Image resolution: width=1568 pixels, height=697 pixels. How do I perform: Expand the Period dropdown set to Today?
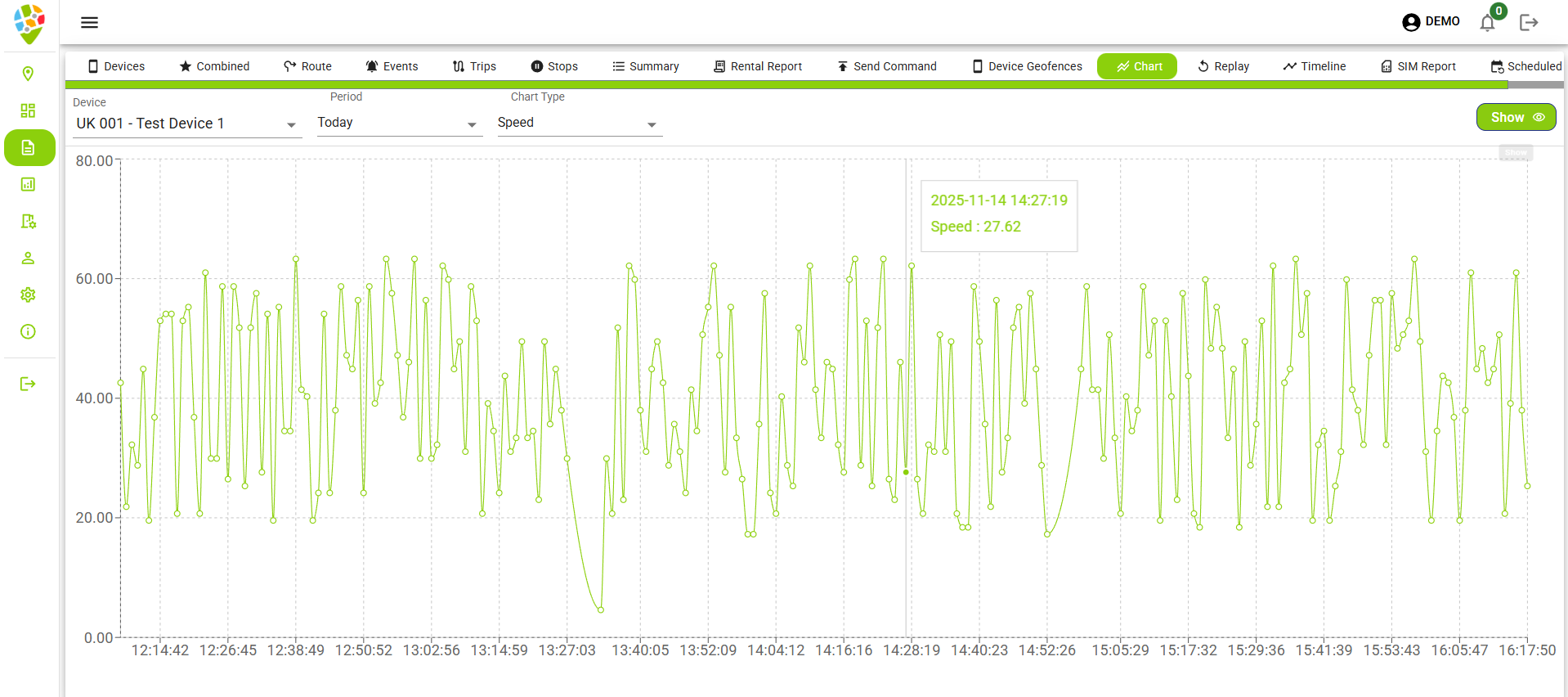pos(399,124)
